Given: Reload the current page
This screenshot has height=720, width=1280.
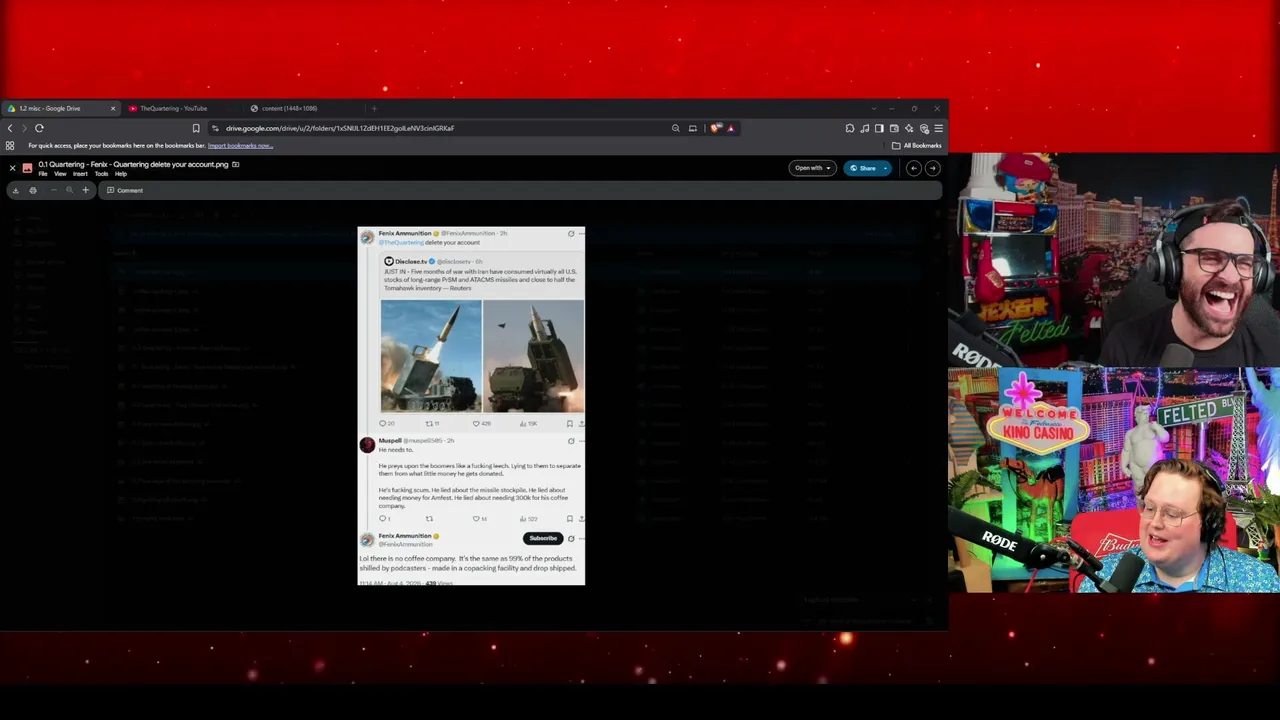Looking at the screenshot, I should (39, 128).
